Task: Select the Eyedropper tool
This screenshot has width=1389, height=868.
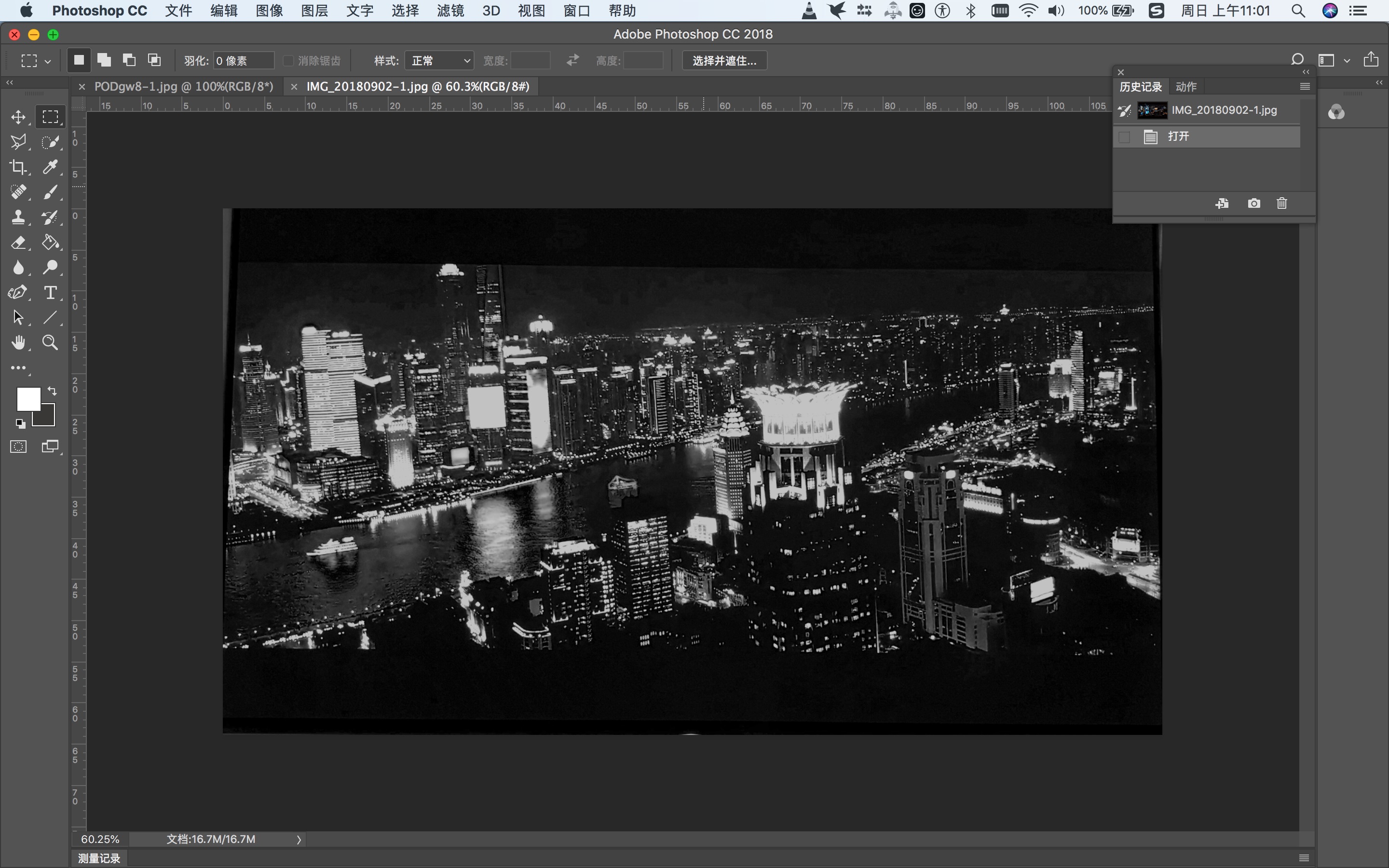Action: click(x=50, y=167)
